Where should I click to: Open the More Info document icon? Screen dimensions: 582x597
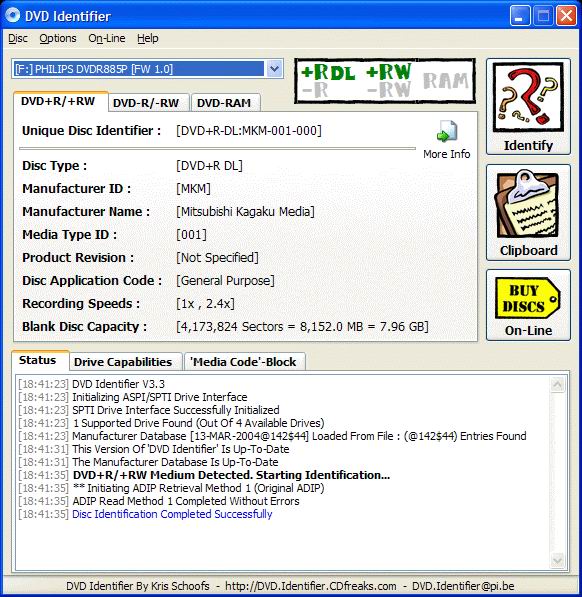[447, 131]
